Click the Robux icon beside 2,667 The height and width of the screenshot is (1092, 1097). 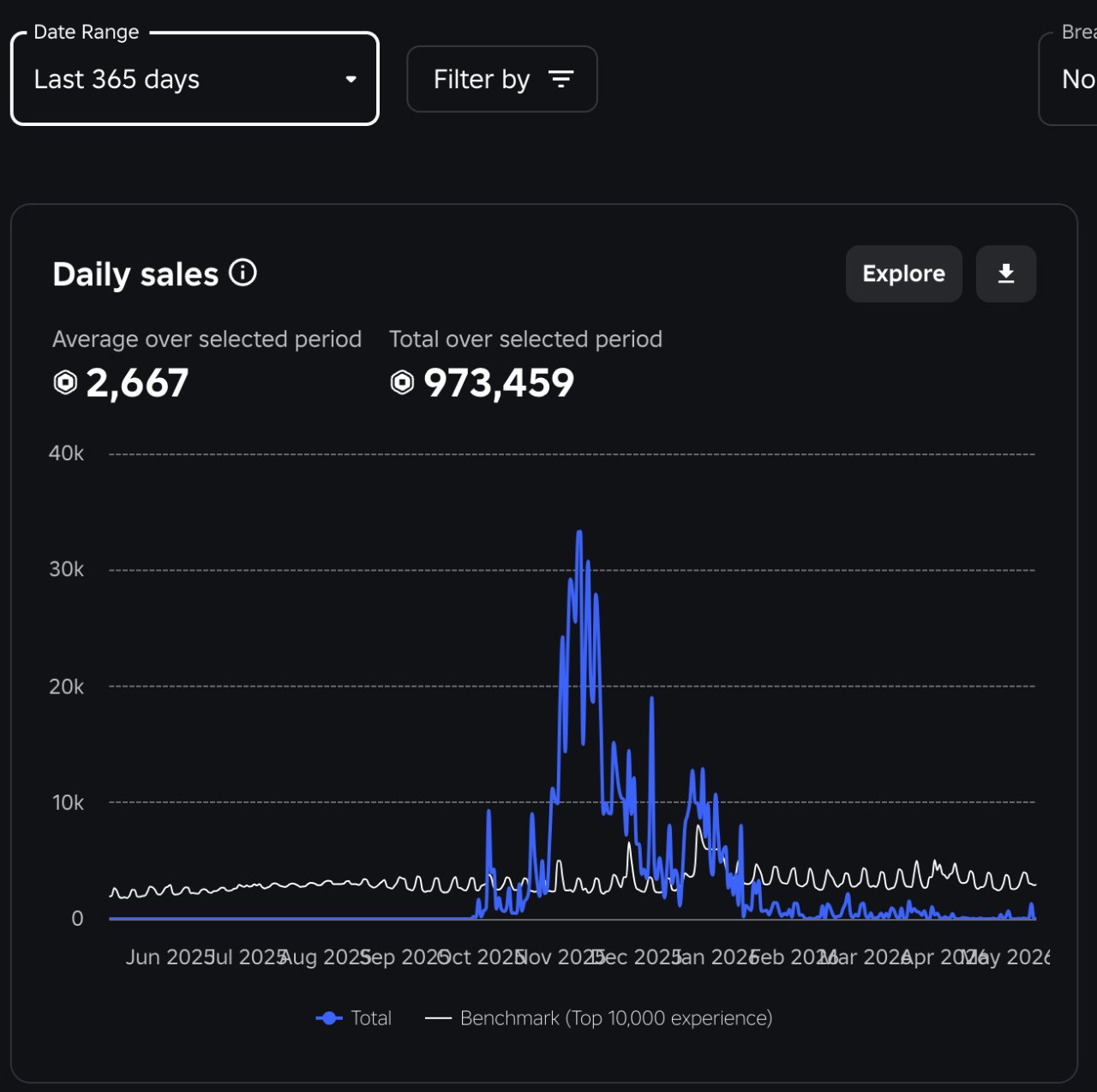65,382
